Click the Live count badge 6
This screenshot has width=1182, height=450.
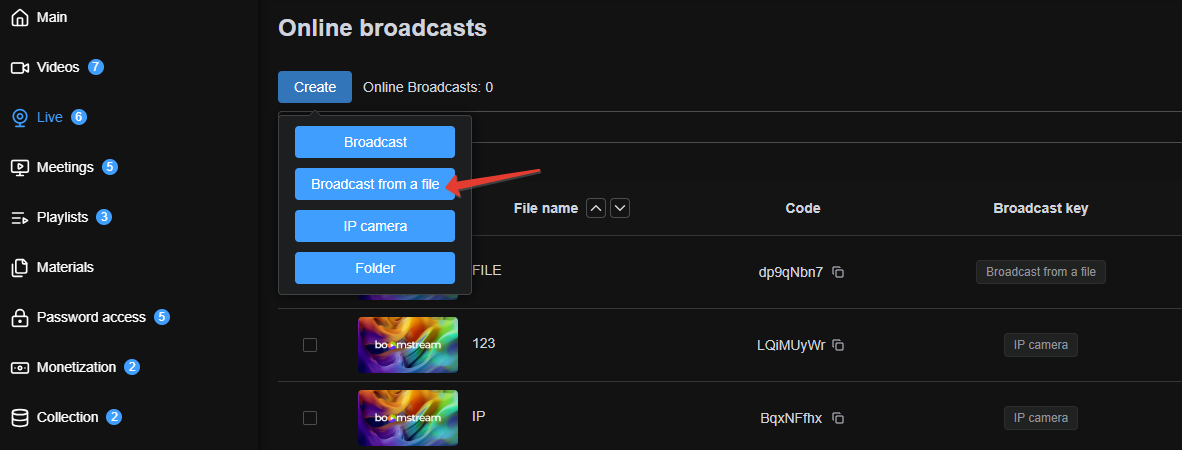(x=79, y=117)
